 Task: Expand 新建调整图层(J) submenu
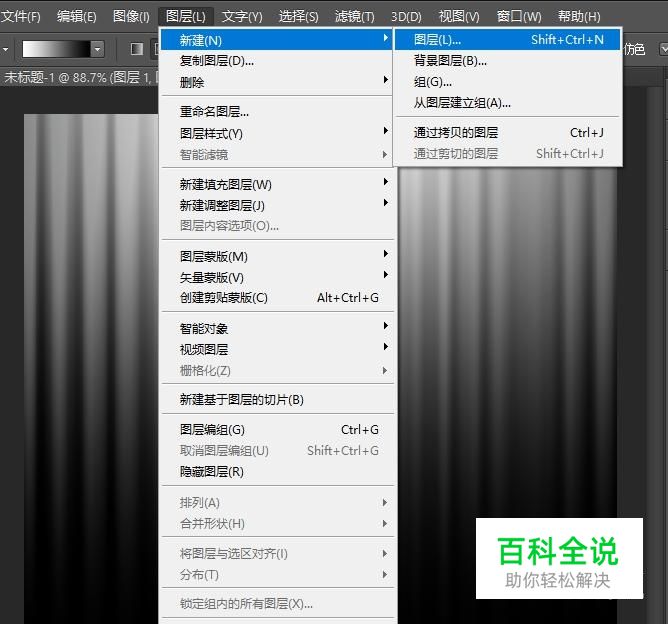[276, 205]
